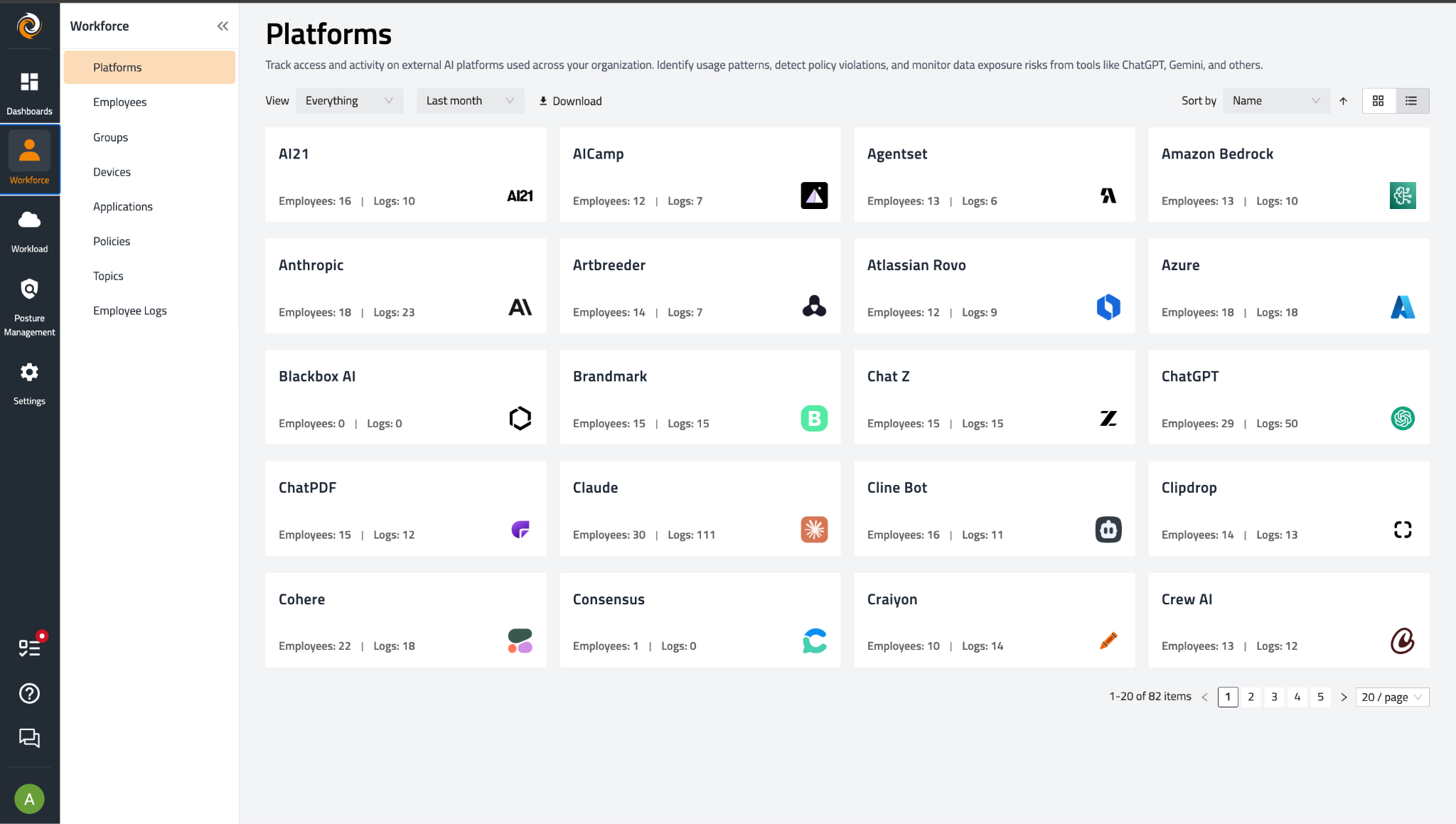Open the Clipdrop platform card
The width and height of the screenshot is (1456, 824).
1289,508
